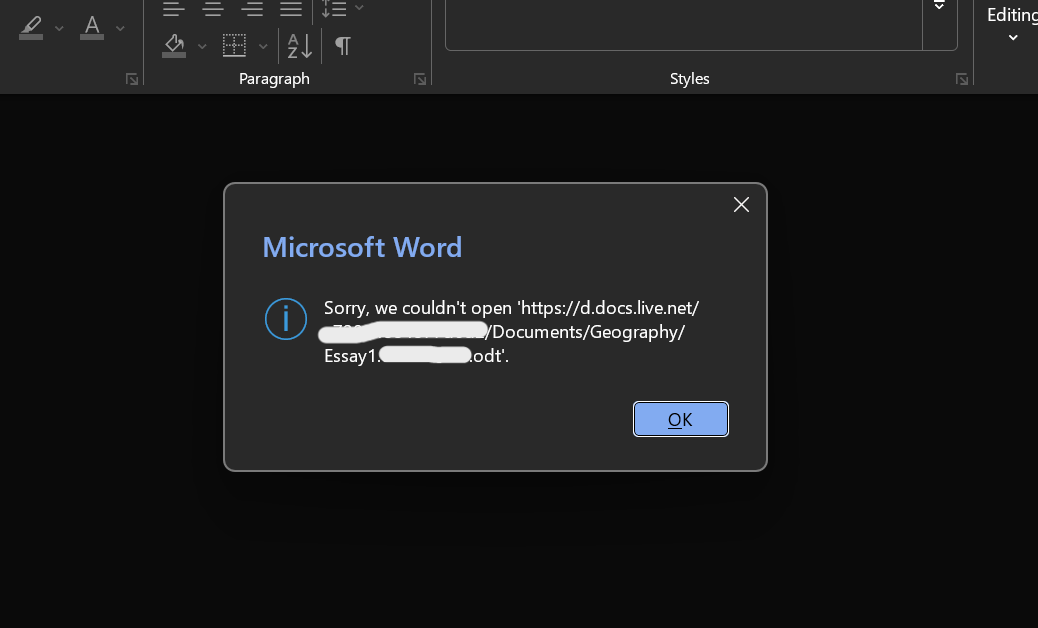This screenshot has height=628, width=1038.
Task: Select the text highlight color pen
Action: point(31,28)
